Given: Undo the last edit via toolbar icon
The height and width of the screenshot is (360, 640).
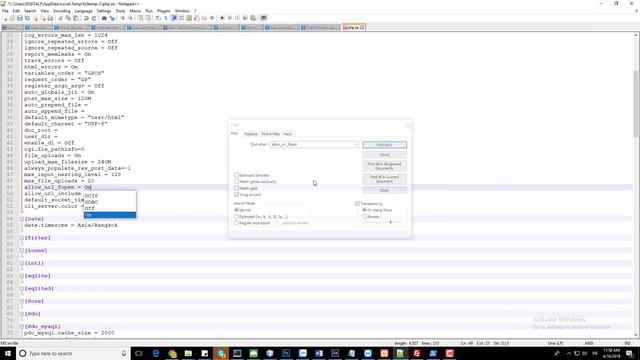Looking at the screenshot, I should pos(86,18).
